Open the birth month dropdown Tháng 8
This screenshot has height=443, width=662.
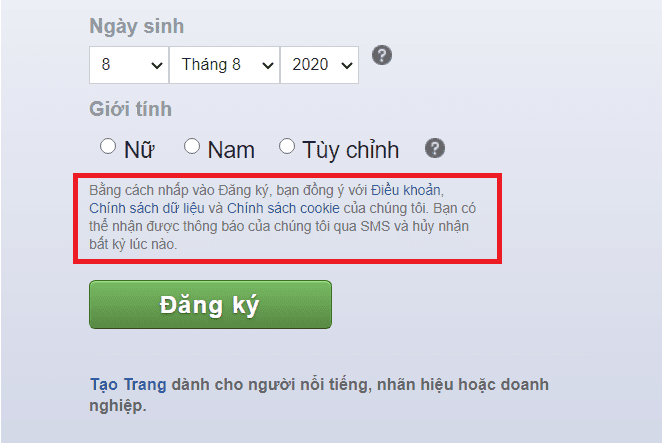pyautogui.click(x=224, y=65)
